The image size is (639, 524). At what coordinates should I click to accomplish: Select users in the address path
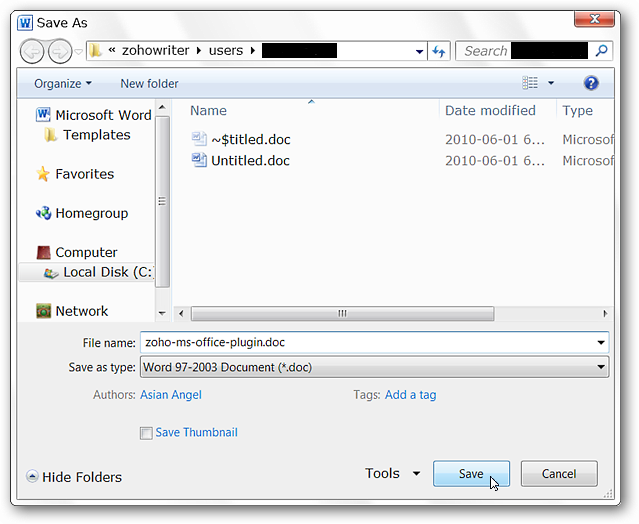point(226,51)
